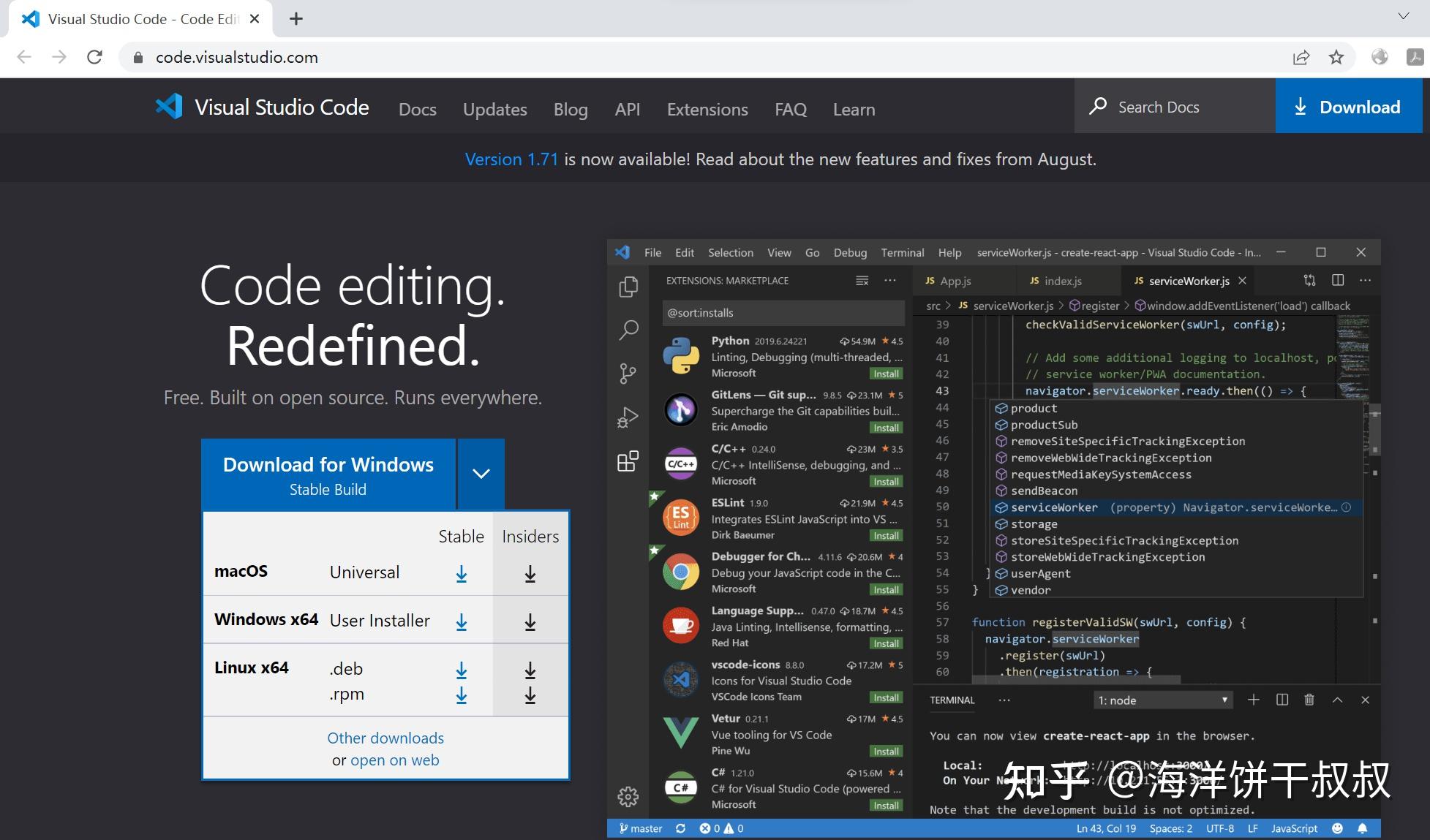Open the Extensions nav menu item
The image size is (1430, 840).
click(x=707, y=110)
